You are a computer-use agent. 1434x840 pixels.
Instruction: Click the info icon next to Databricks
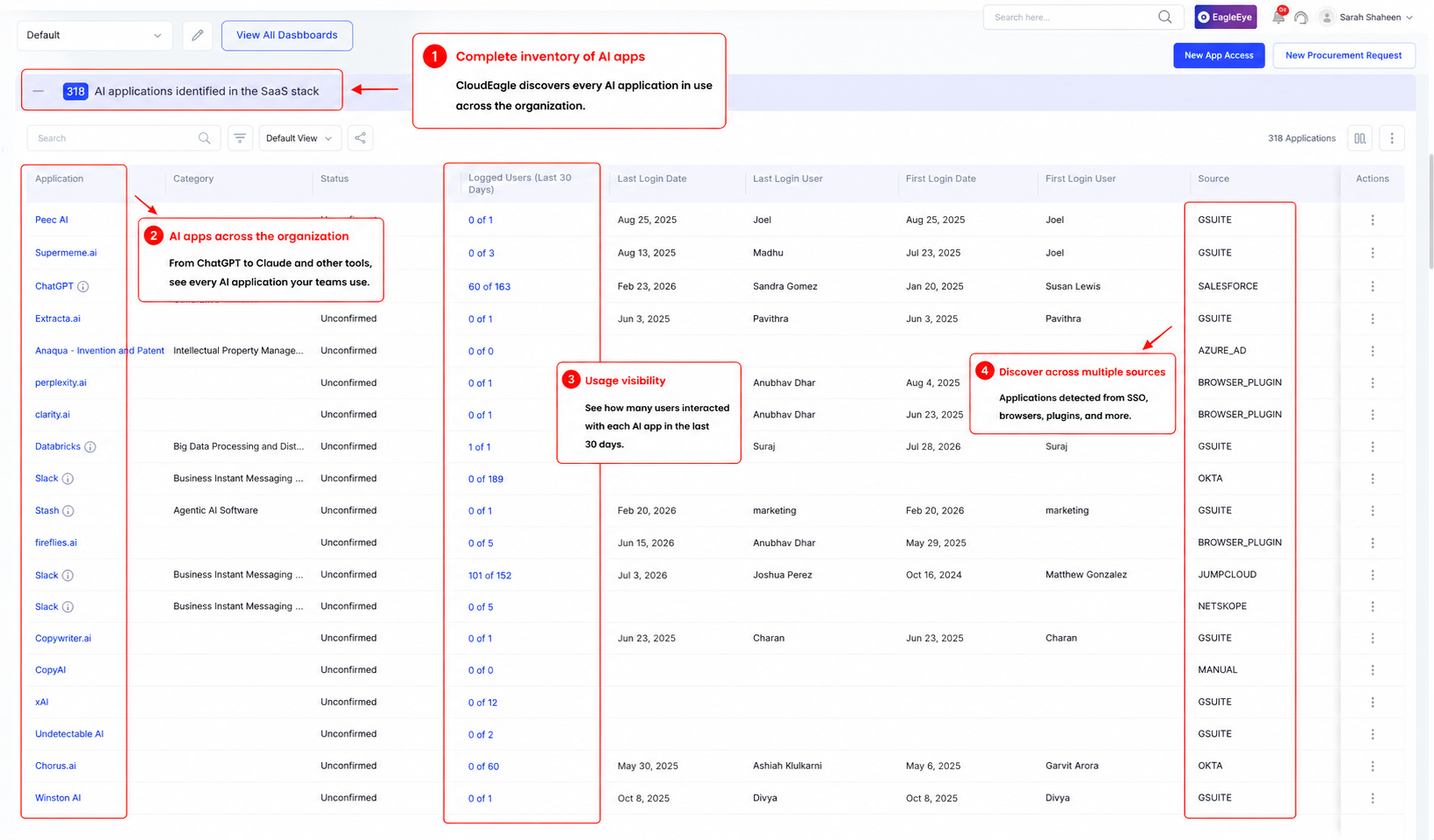90,446
